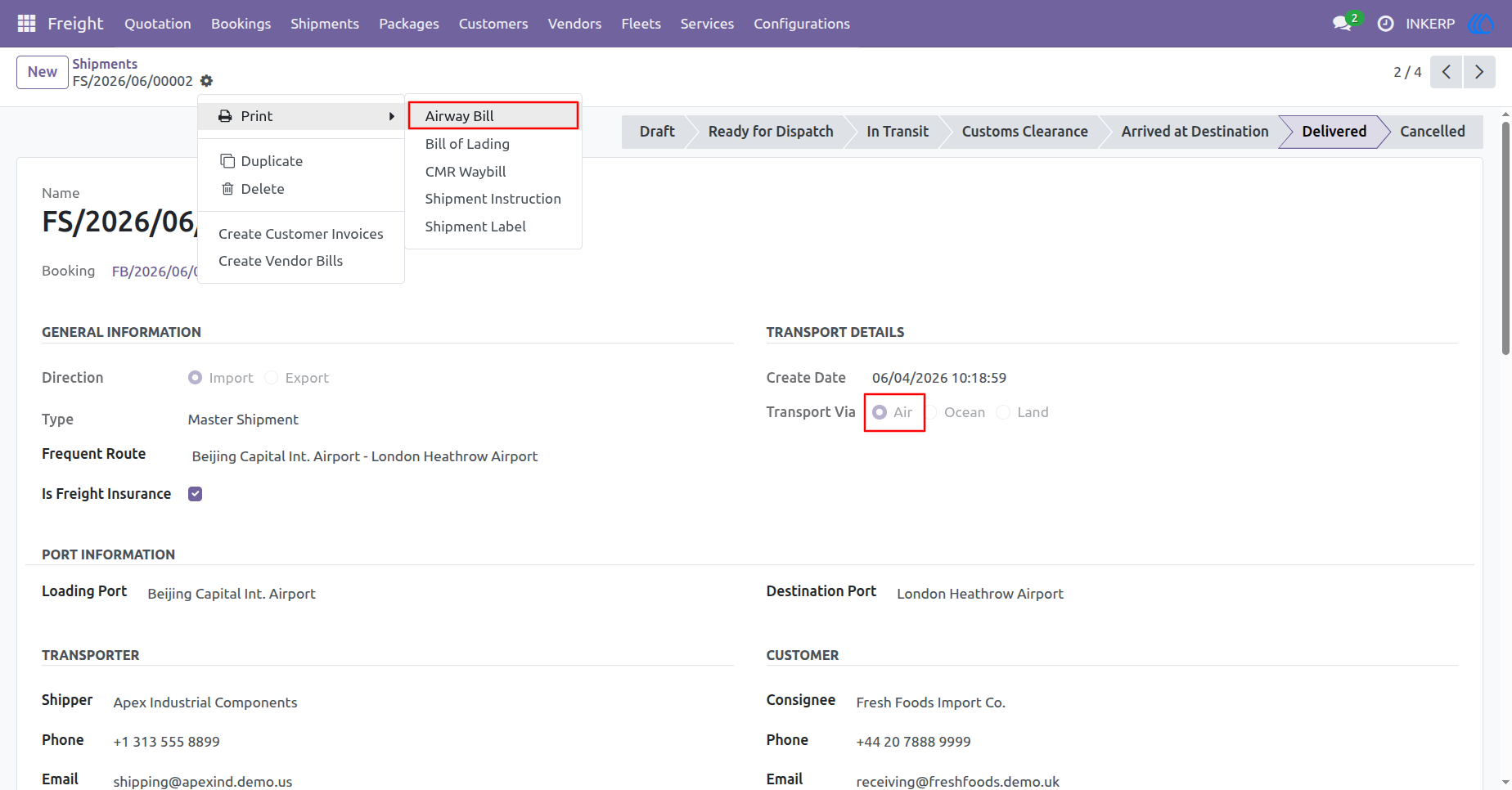This screenshot has width=1512, height=790.
Task: Open the Shipments breadcrumb link
Action: 105,64
